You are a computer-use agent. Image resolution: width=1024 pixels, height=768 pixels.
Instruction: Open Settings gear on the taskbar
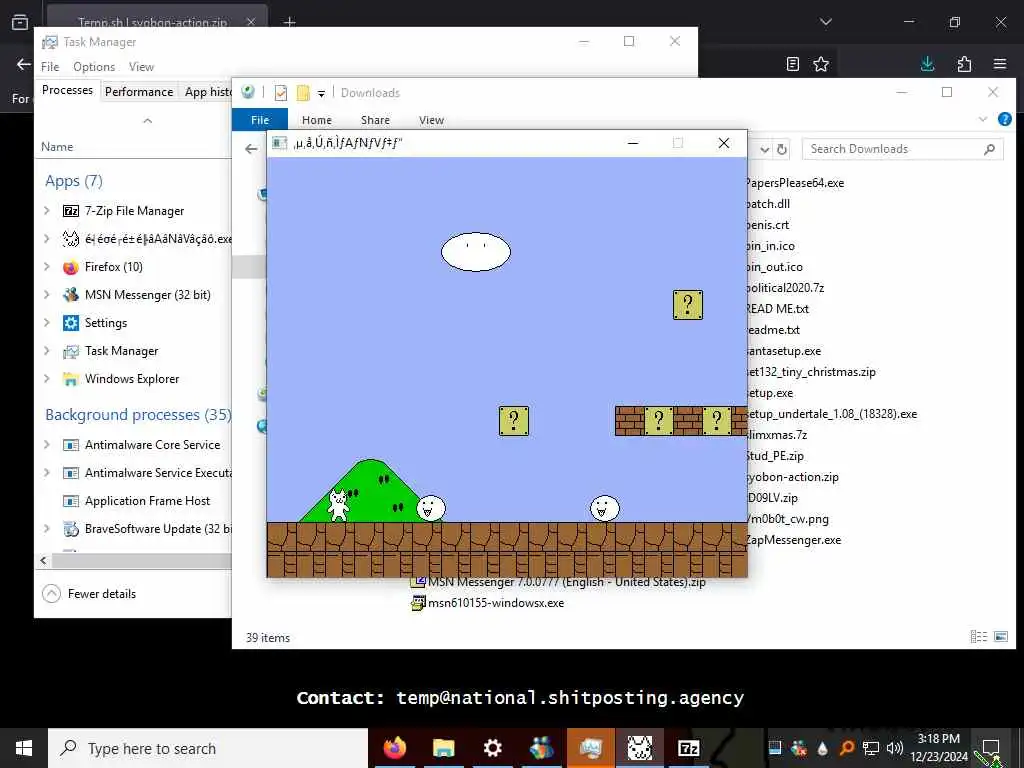[492, 748]
